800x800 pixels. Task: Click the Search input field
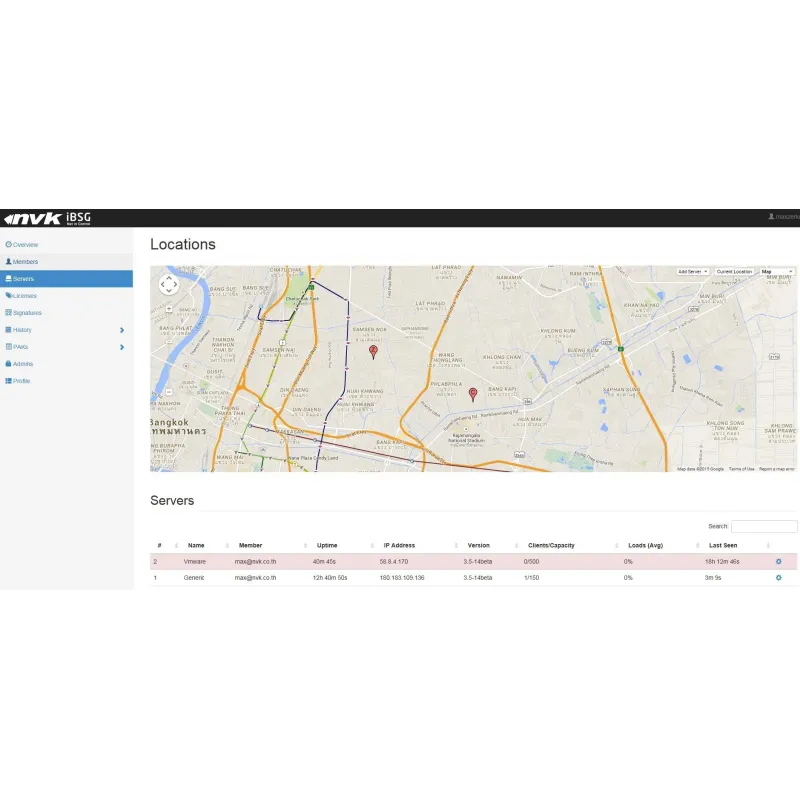pyautogui.click(x=764, y=526)
